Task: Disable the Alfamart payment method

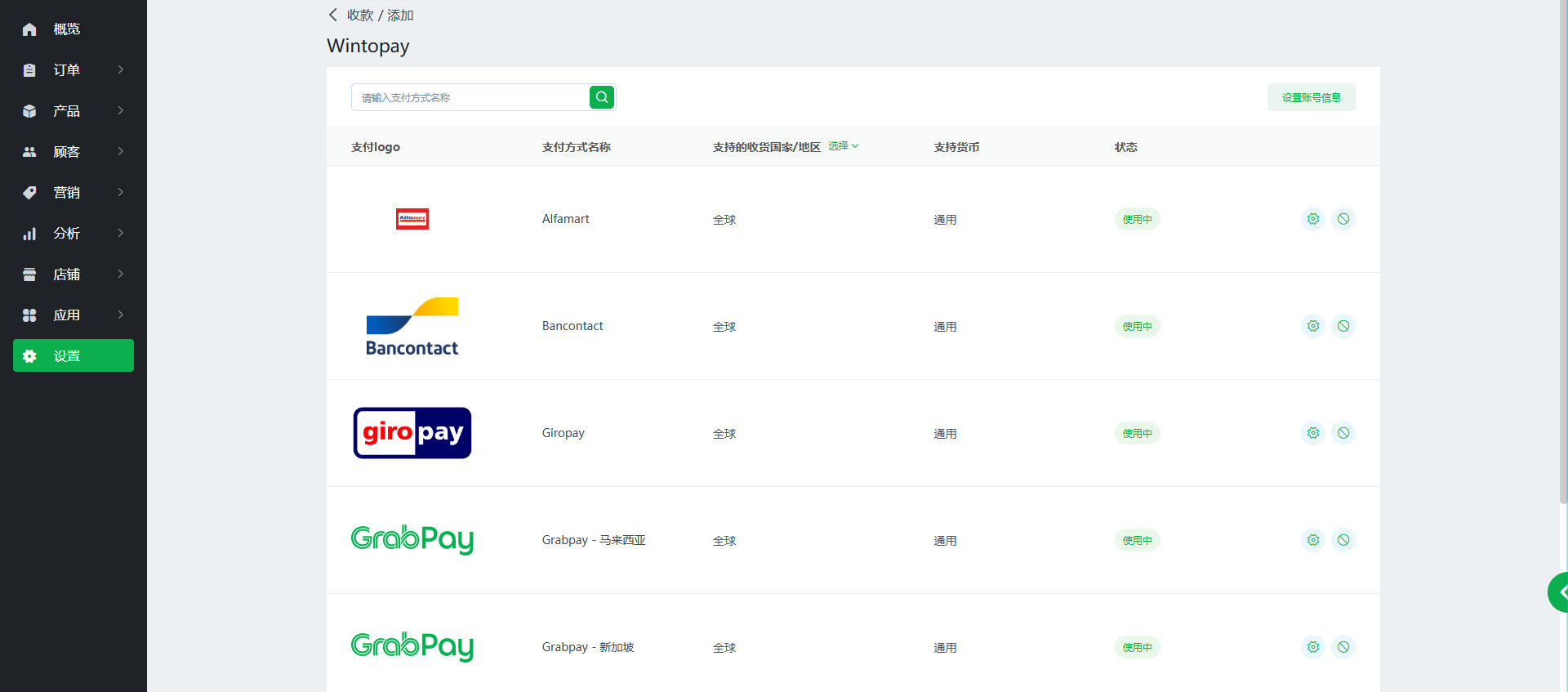Action: click(1343, 219)
